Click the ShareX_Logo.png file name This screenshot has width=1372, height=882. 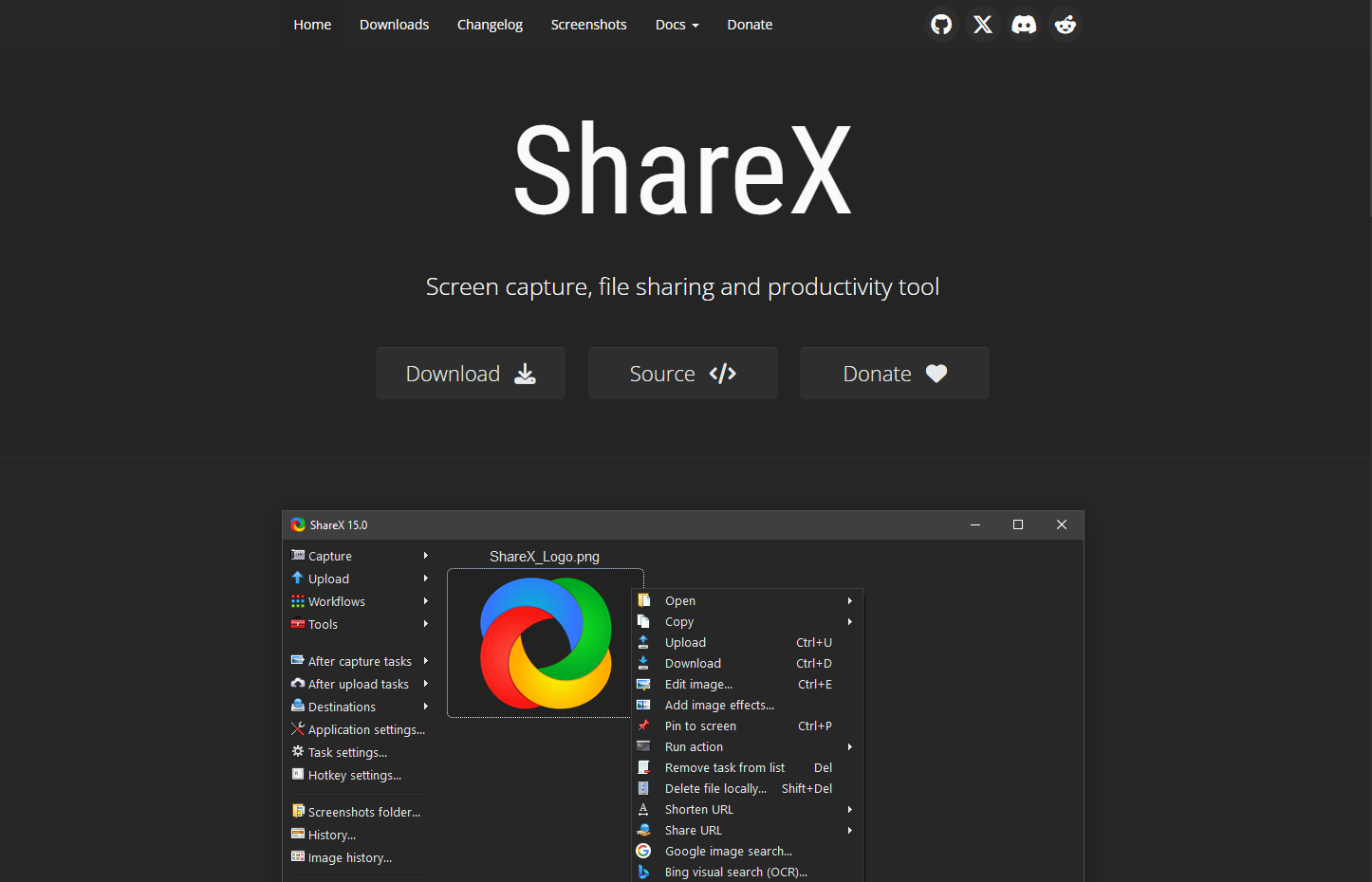pyautogui.click(x=545, y=557)
